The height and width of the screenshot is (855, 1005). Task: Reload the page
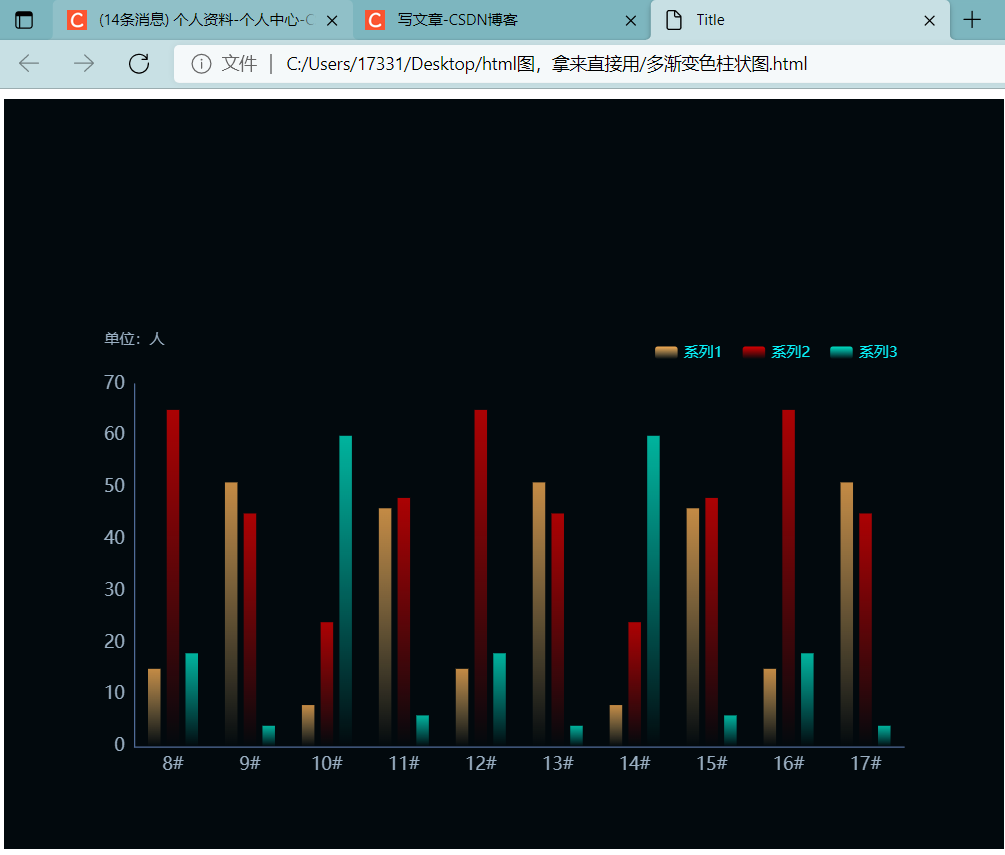point(139,63)
